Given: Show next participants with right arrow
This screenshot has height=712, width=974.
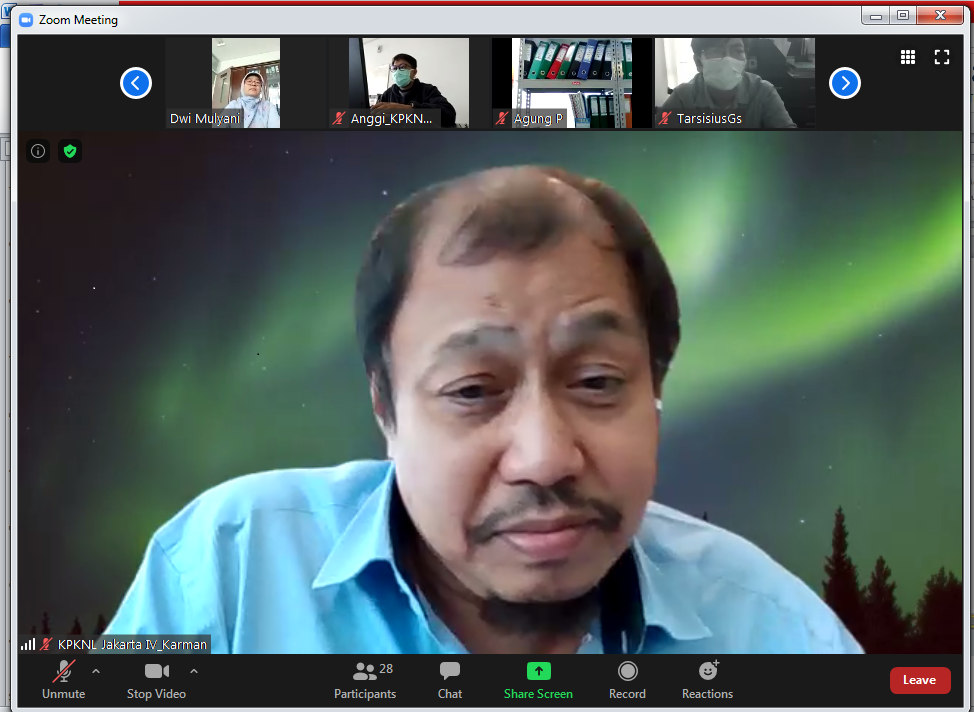Looking at the screenshot, I should click(845, 83).
